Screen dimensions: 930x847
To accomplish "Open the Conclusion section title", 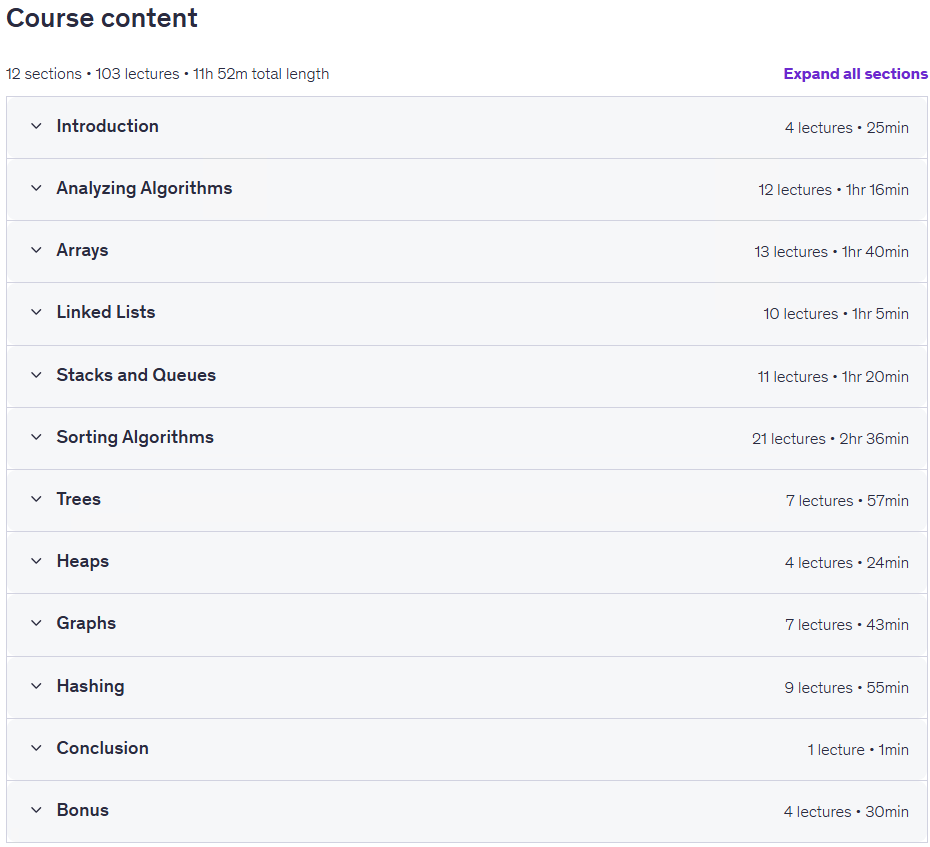I will click(x=102, y=749).
